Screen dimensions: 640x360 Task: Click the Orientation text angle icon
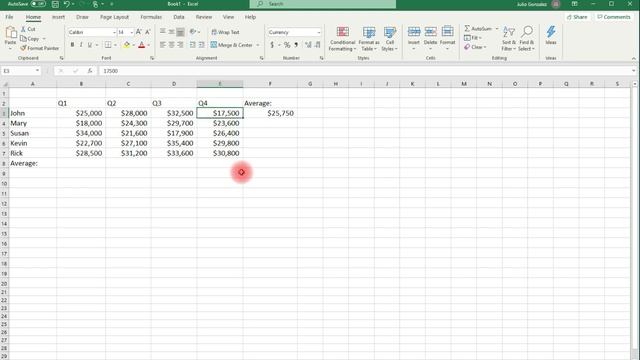click(193, 32)
